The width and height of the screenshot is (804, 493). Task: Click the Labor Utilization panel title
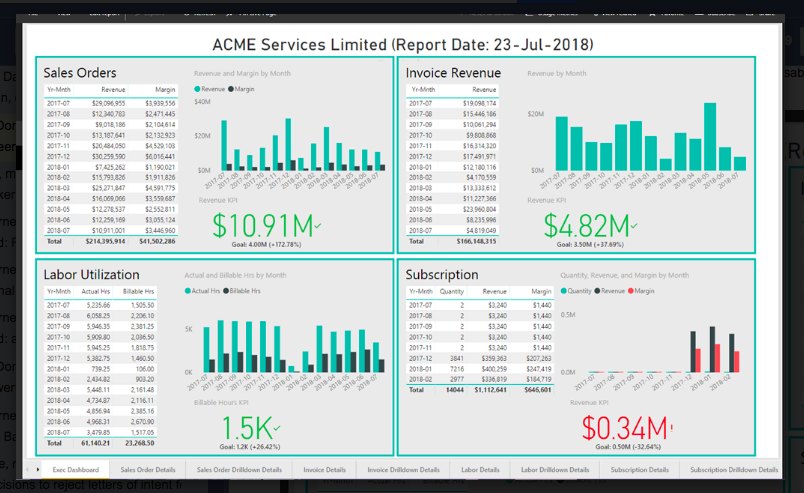point(91,274)
